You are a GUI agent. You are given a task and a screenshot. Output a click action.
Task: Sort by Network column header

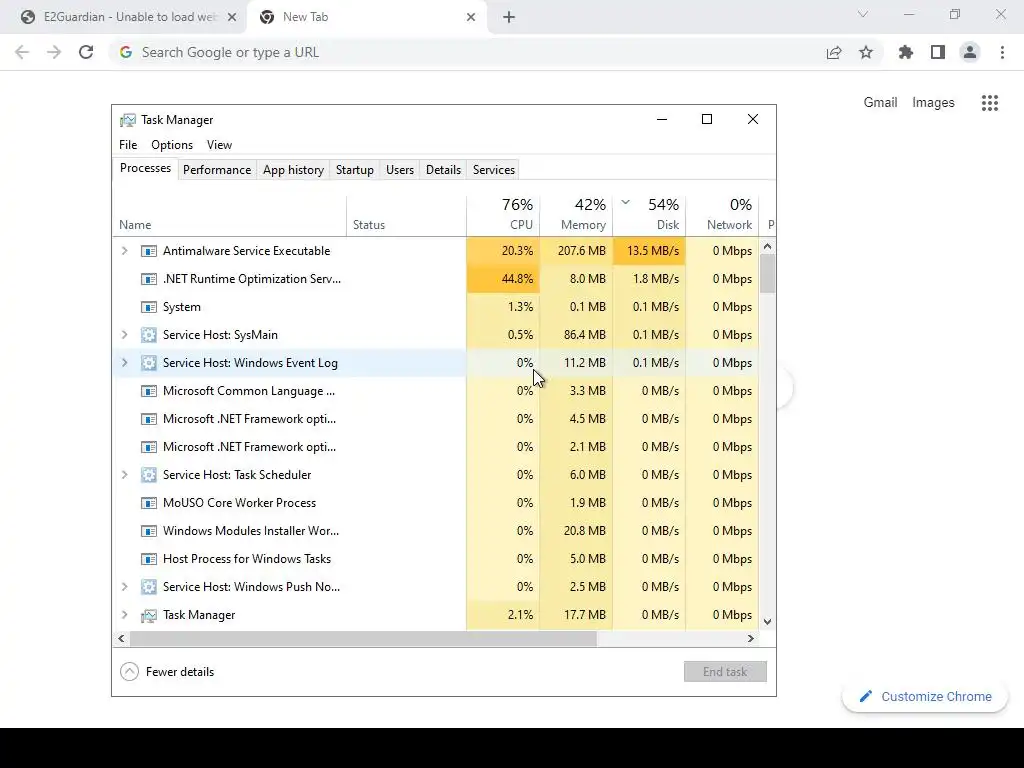click(x=723, y=216)
